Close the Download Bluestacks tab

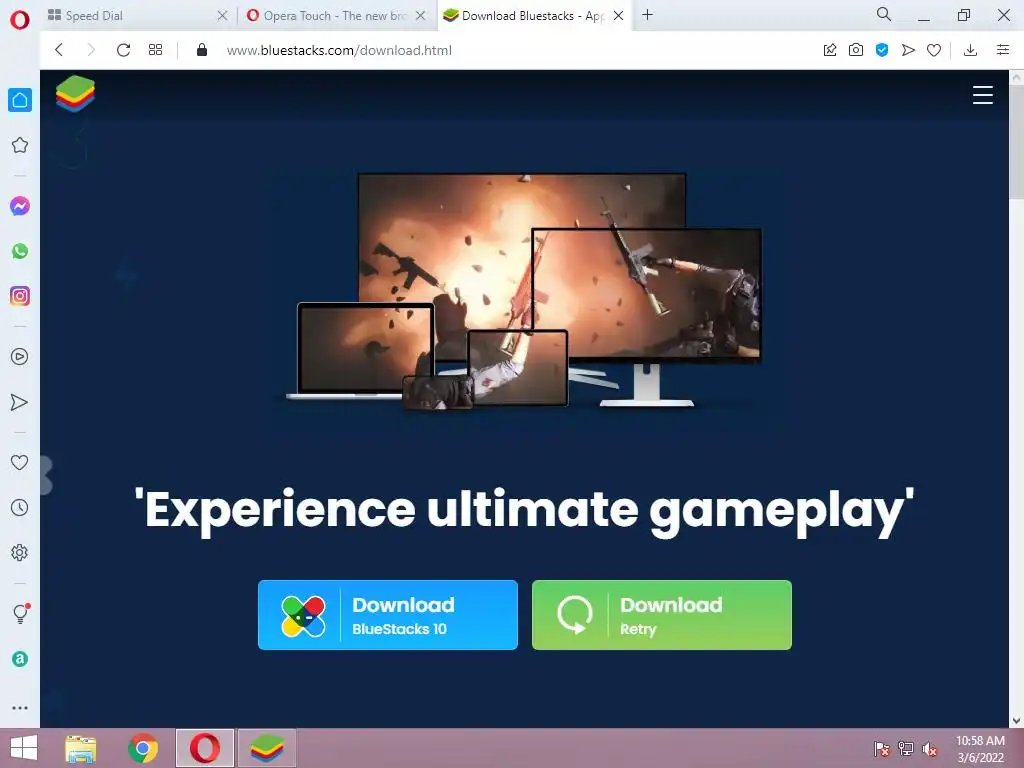click(x=618, y=16)
